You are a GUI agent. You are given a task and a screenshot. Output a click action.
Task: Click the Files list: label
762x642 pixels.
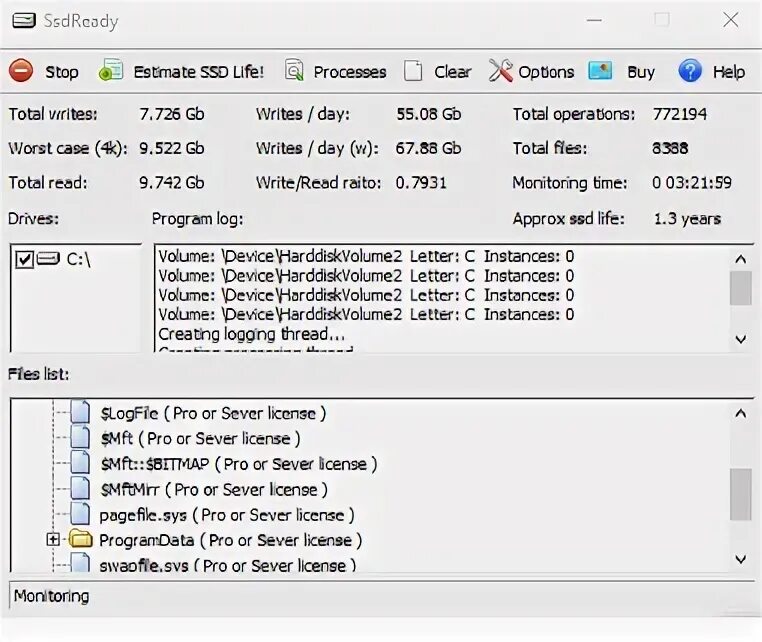[38, 374]
